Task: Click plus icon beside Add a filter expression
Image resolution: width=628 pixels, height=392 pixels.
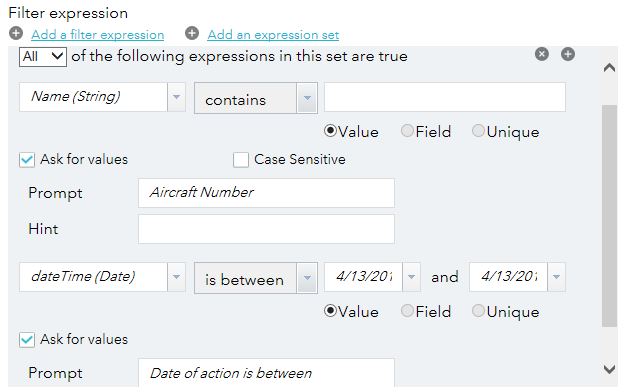Action: coord(16,33)
